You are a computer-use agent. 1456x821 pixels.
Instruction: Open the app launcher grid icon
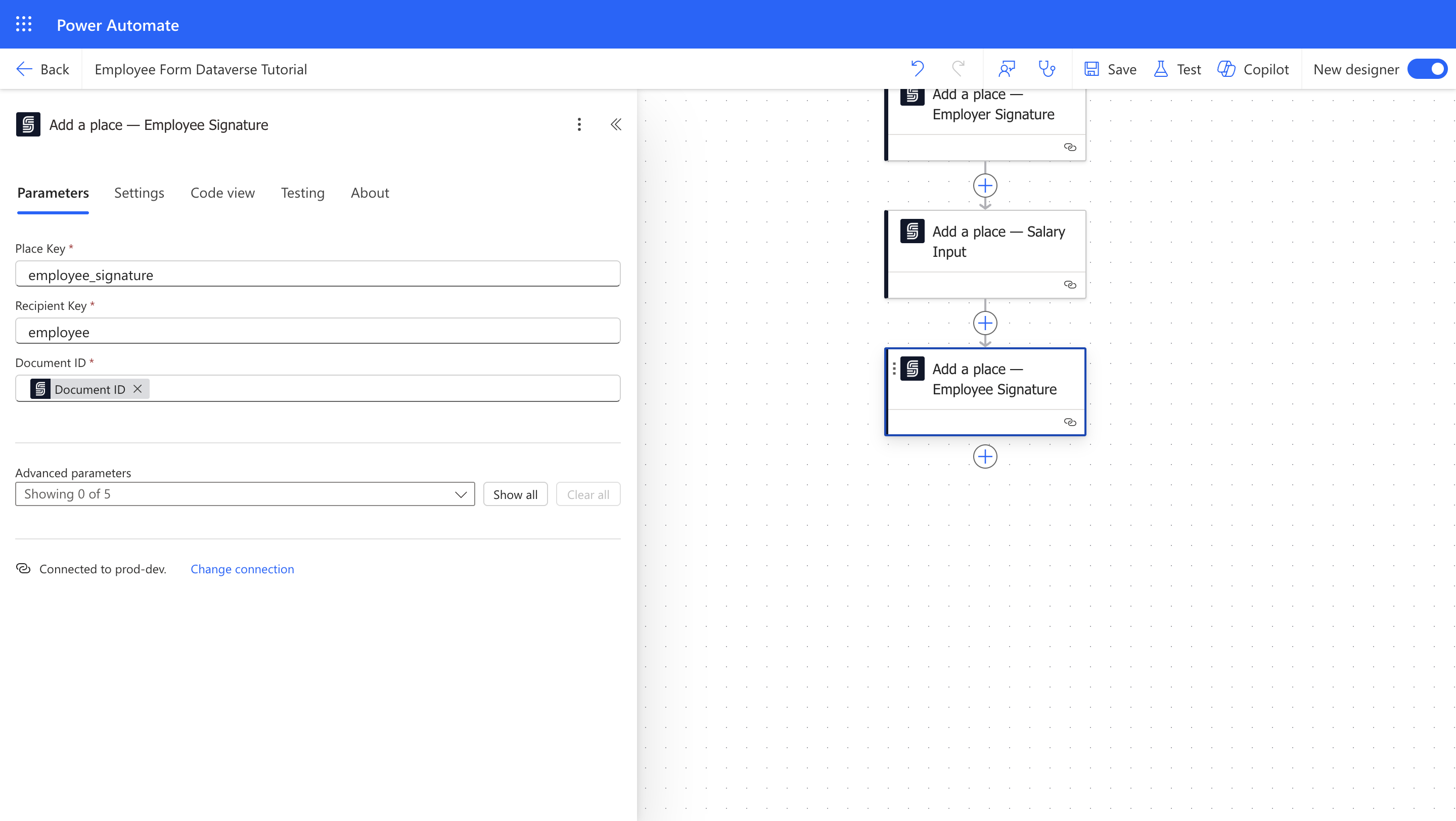24,24
